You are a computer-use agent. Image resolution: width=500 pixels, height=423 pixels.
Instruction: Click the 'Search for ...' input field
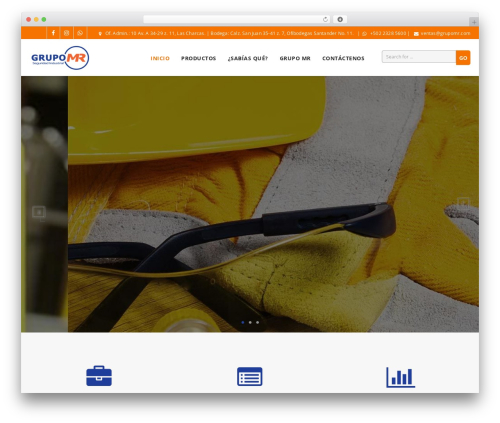coord(419,57)
